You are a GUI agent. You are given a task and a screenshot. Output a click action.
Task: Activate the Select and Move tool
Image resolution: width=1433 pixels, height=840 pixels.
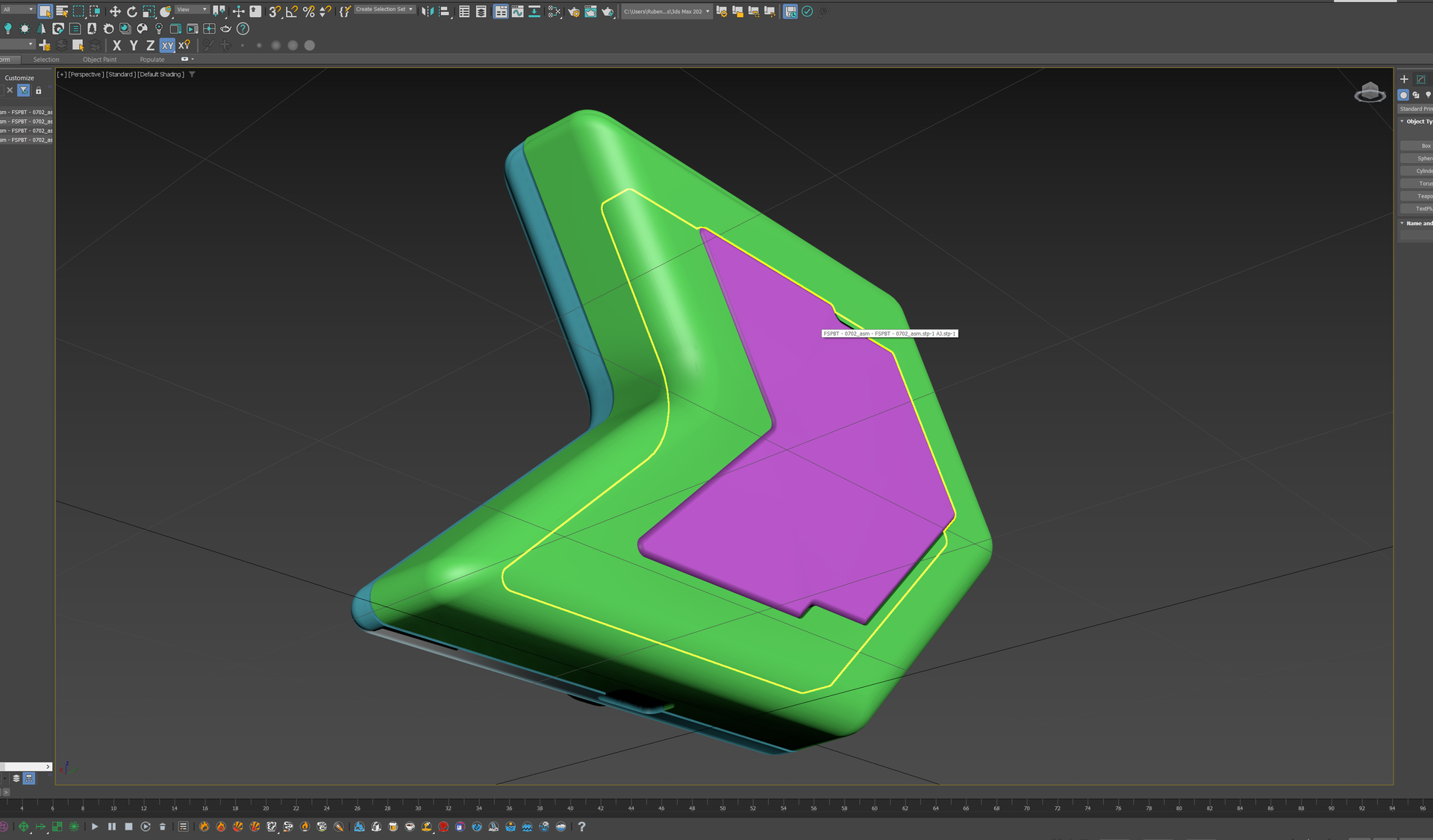(115, 11)
